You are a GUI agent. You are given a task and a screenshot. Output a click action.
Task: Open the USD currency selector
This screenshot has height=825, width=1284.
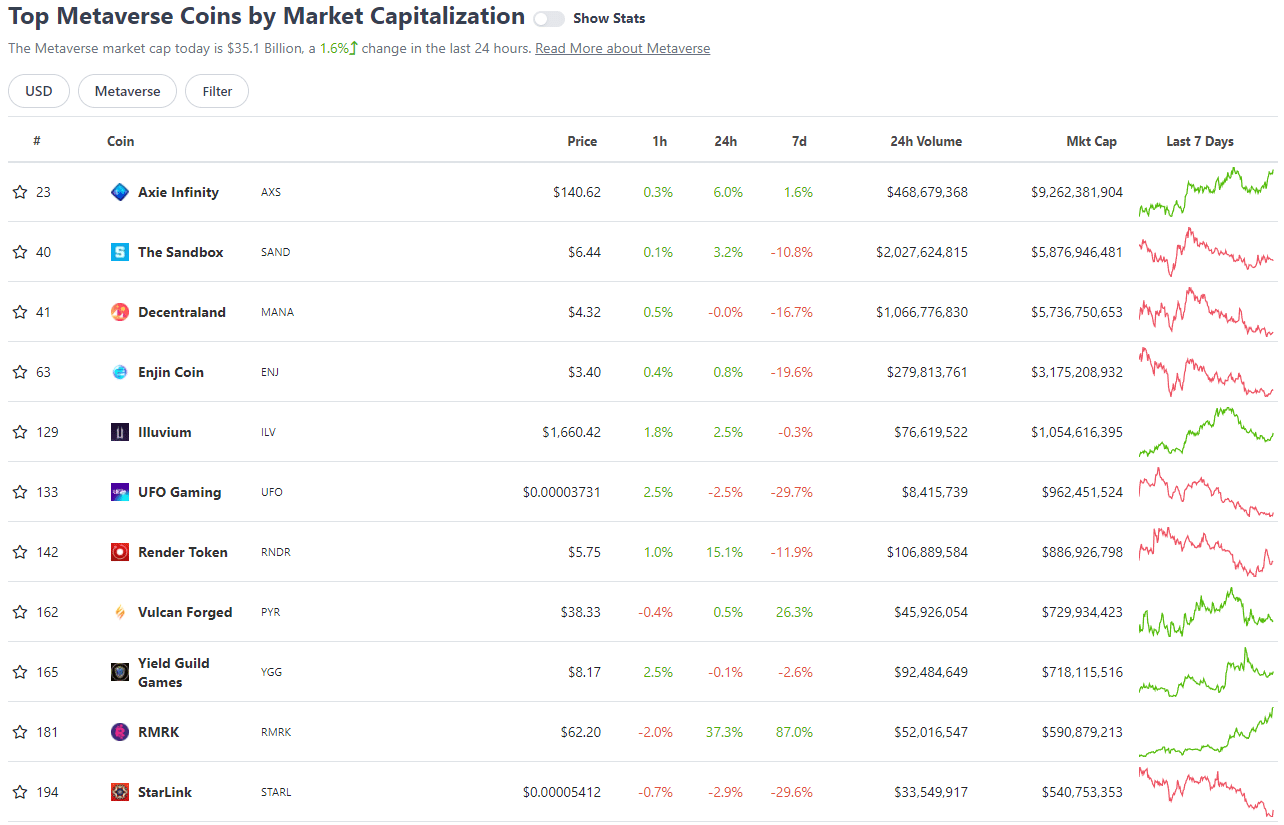pos(39,91)
